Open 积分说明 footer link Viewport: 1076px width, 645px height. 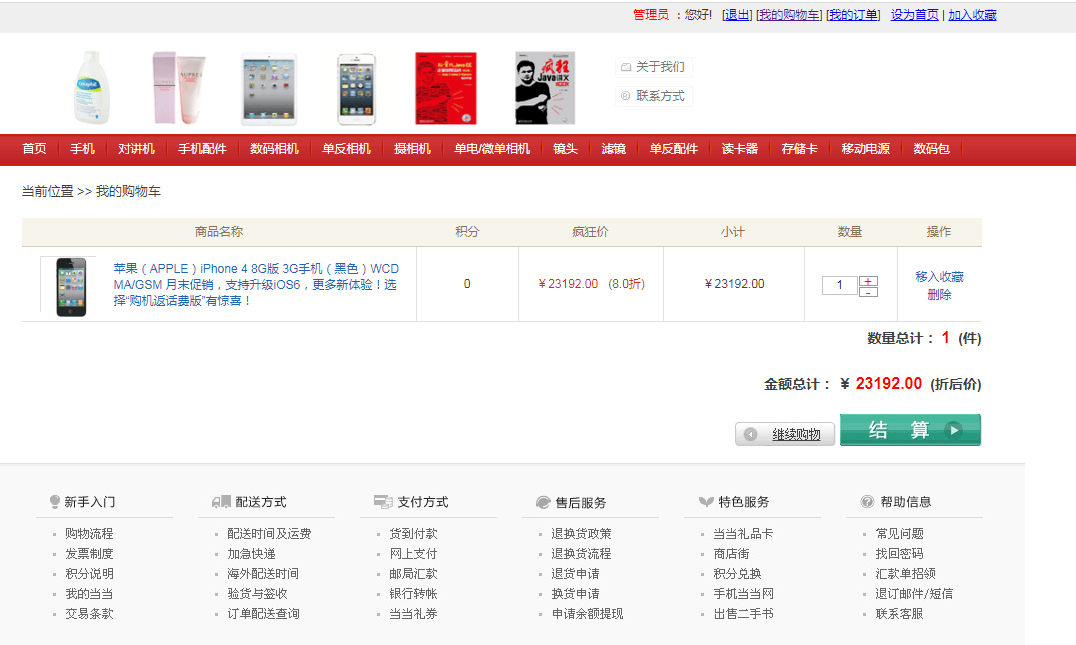click(x=89, y=573)
